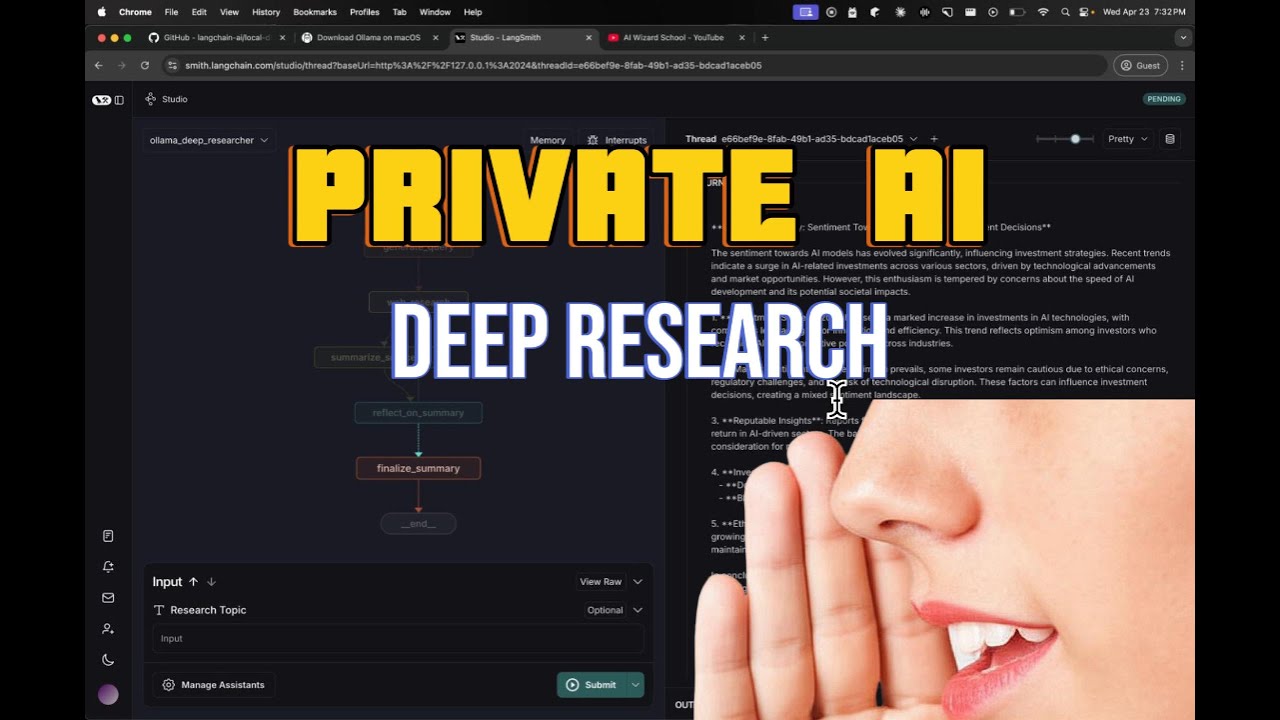Screen dimensions: 1280x720
Task: Open a new Chrome tab
Action: point(765,37)
